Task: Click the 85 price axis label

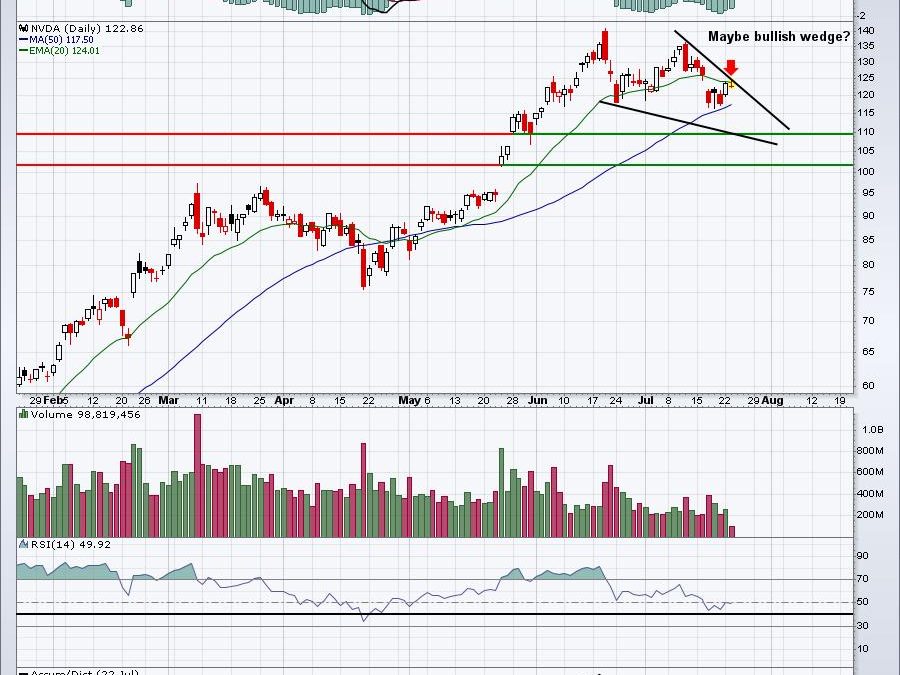Action: 868,239
